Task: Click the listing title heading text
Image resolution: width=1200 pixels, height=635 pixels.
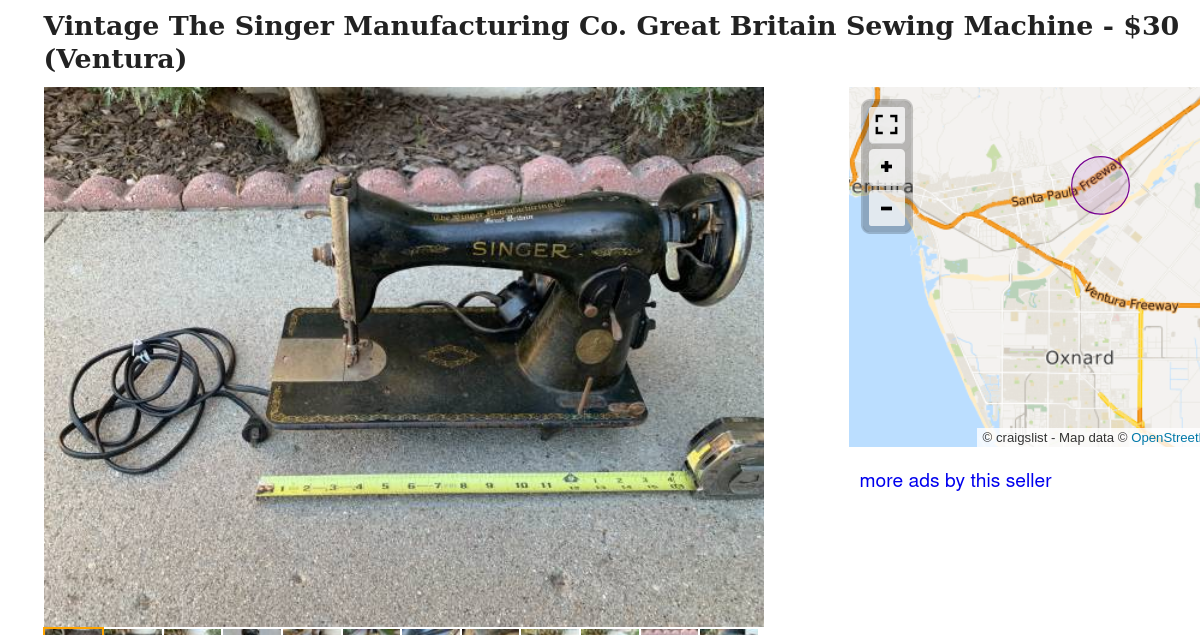Action: coord(611,42)
